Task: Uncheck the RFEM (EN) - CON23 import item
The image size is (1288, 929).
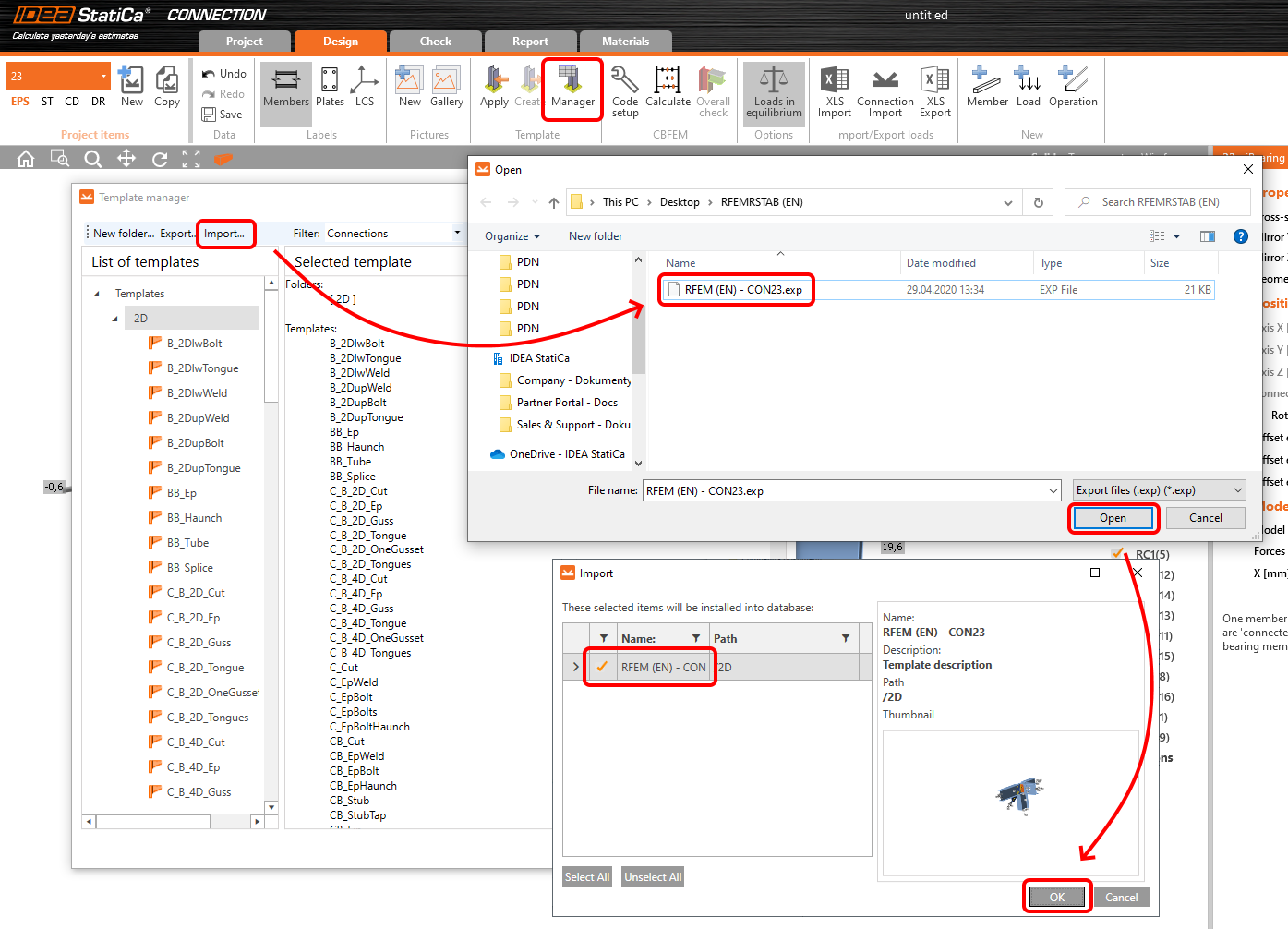Action: [602, 667]
